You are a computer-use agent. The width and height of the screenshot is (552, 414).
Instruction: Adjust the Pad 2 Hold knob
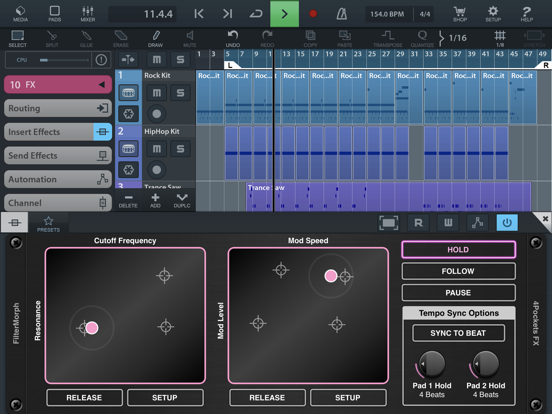coord(486,364)
